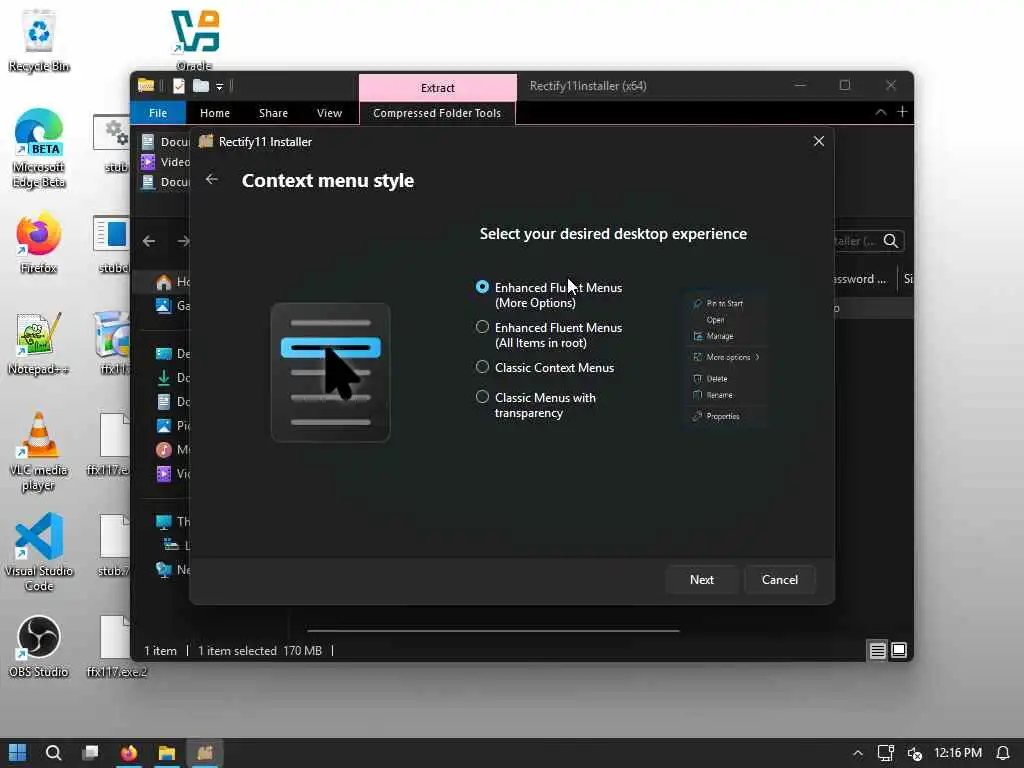1024x768 pixels.
Task: Click the Next button in installer
Action: click(x=701, y=579)
